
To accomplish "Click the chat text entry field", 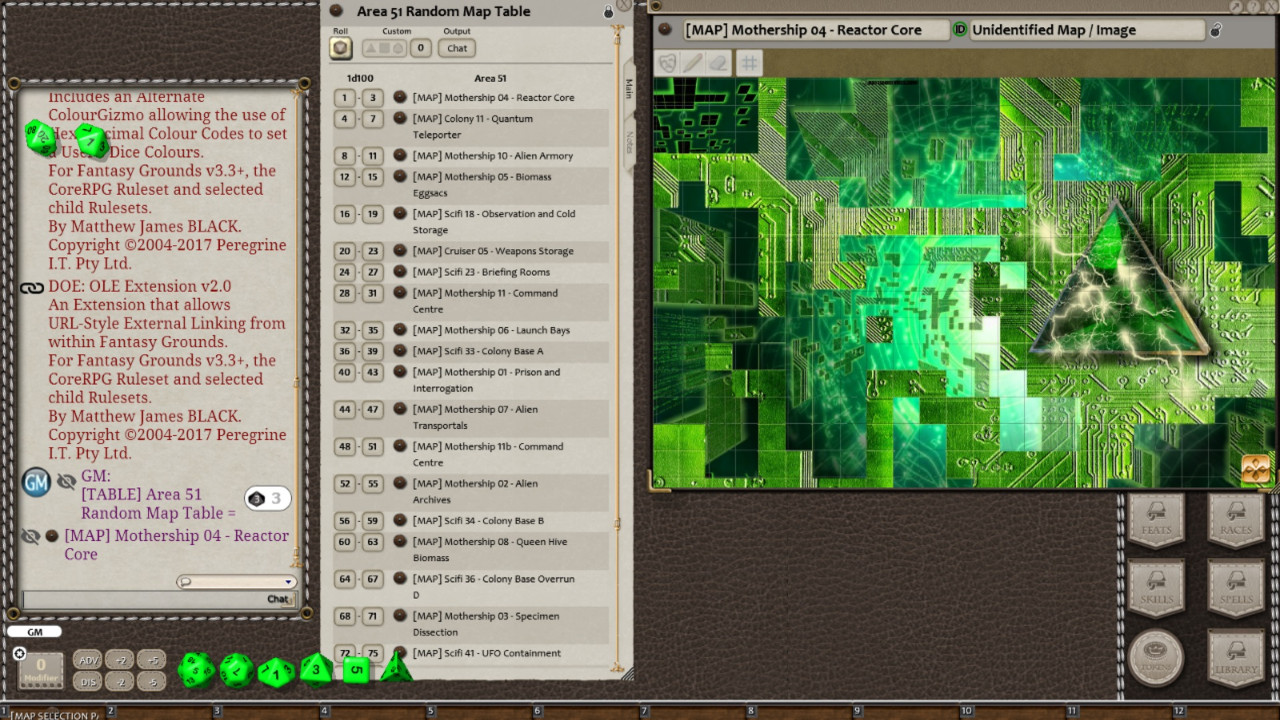I will pos(140,599).
